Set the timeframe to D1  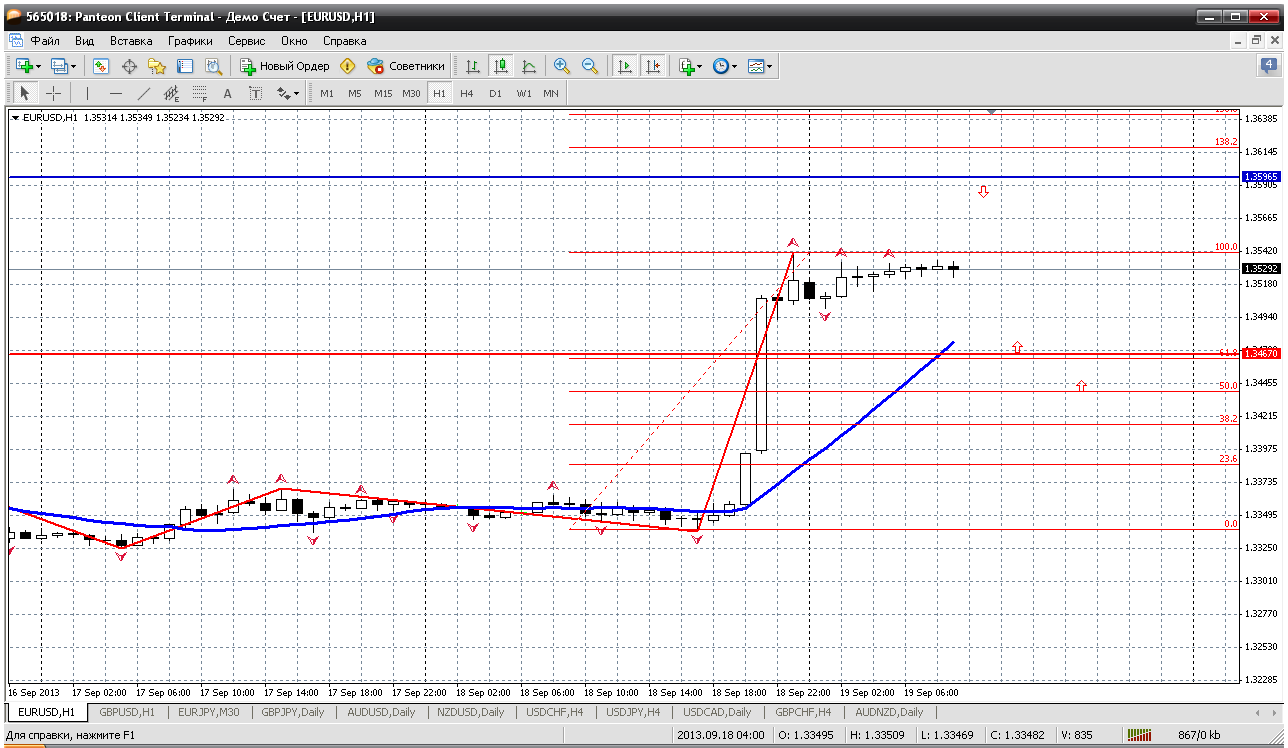495,93
